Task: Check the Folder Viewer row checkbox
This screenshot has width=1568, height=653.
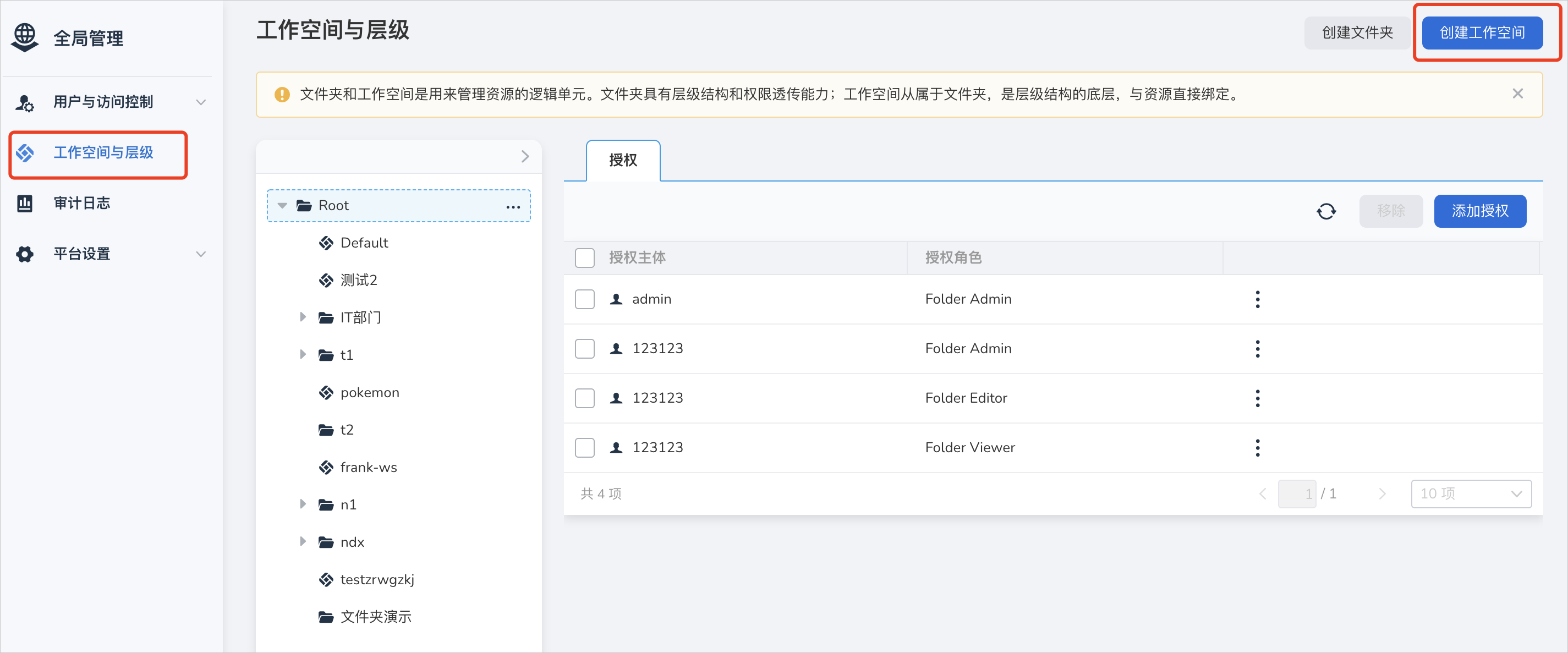Action: pyautogui.click(x=585, y=448)
